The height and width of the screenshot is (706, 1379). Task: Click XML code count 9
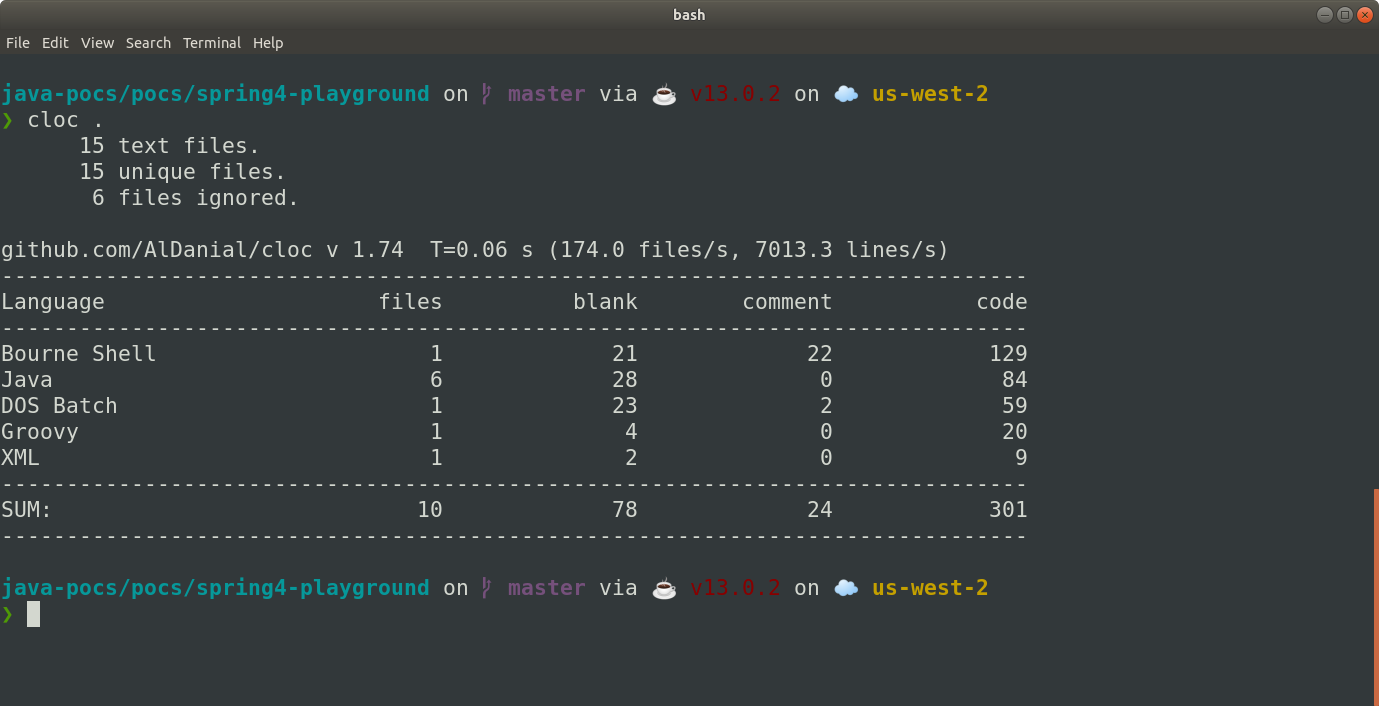(x=1021, y=458)
